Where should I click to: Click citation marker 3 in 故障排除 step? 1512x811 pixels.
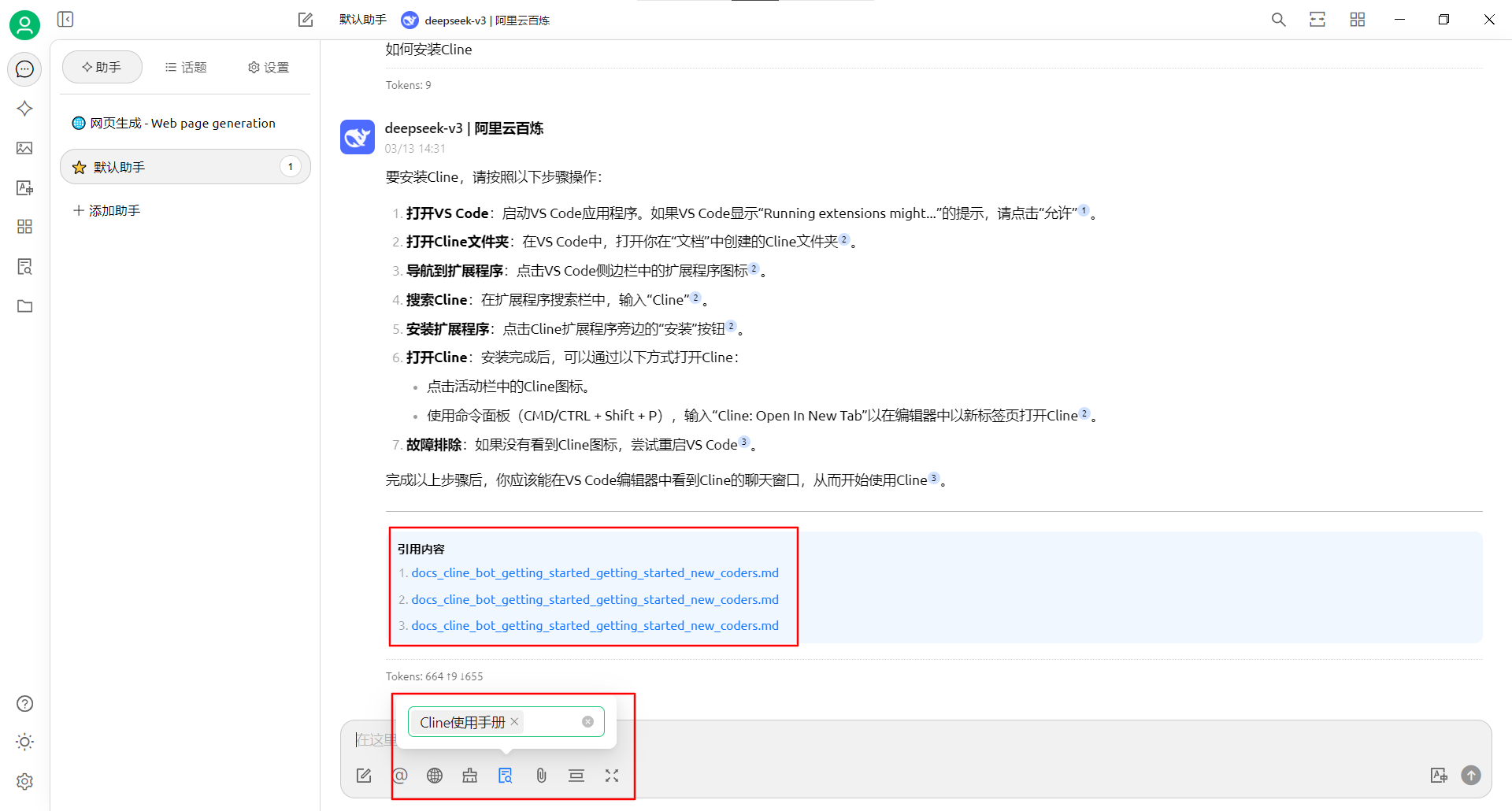pos(743,442)
